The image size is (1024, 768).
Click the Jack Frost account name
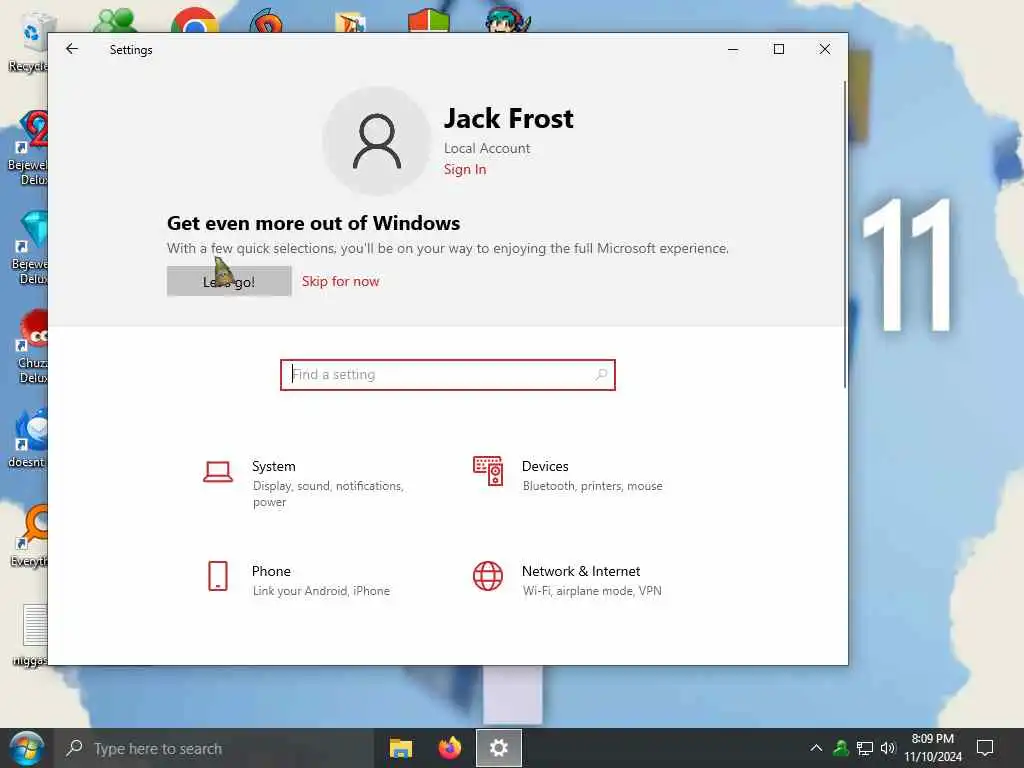(x=509, y=119)
